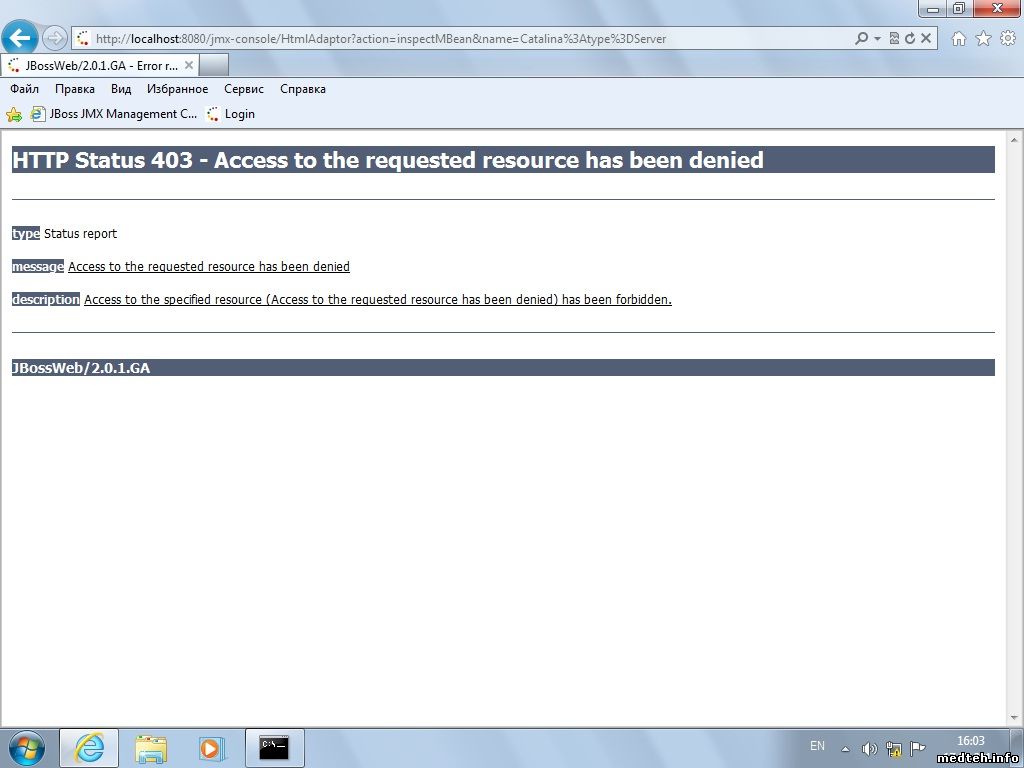The image size is (1024, 768).
Task: Open the JBoss JMX Management Console bookmark
Action: tap(114, 114)
